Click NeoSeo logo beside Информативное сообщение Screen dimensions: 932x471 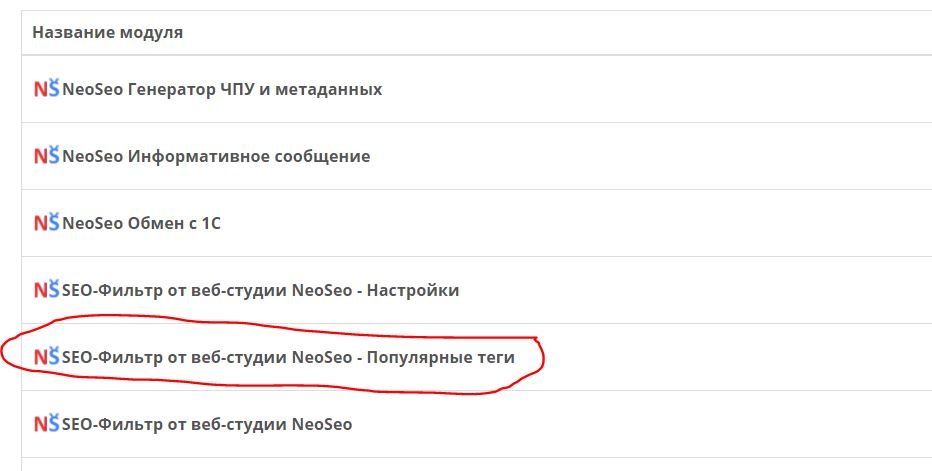pyautogui.click(x=46, y=156)
